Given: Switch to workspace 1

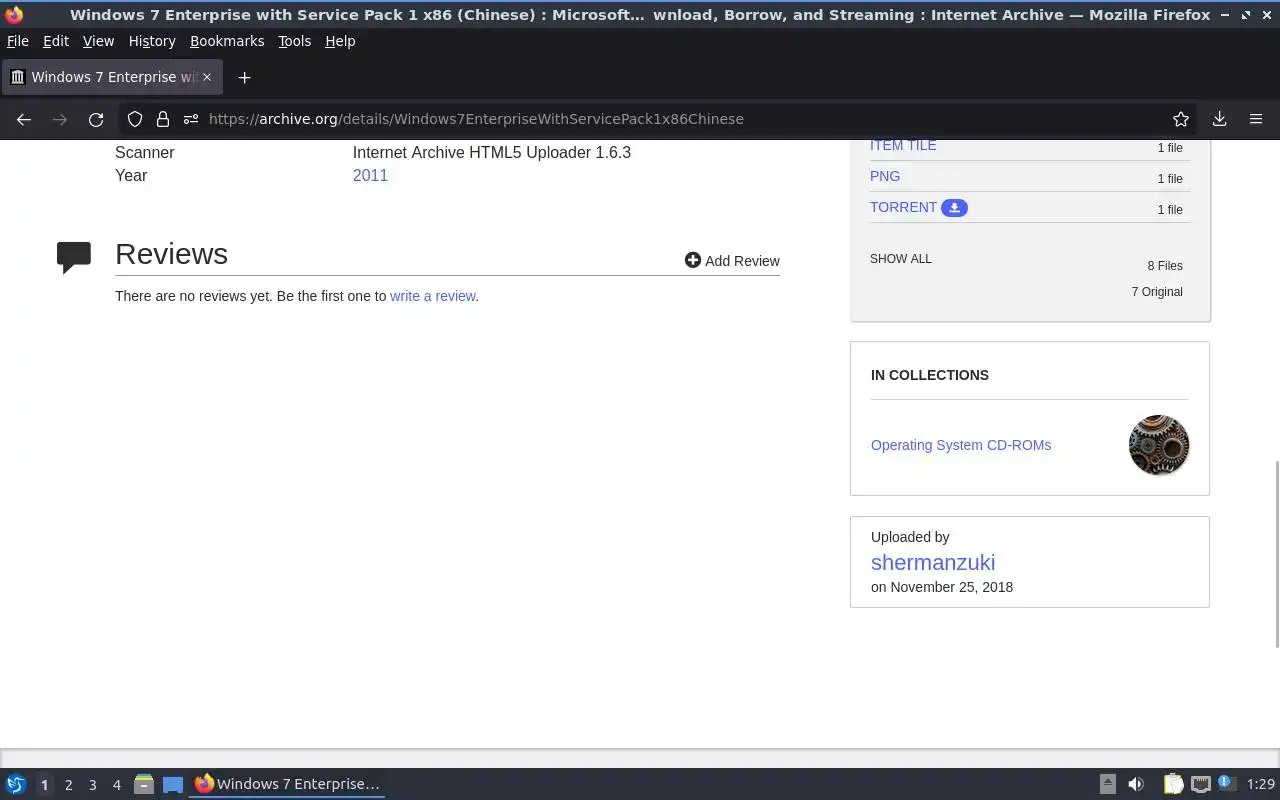Looking at the screenshot, I should (44, 784).
